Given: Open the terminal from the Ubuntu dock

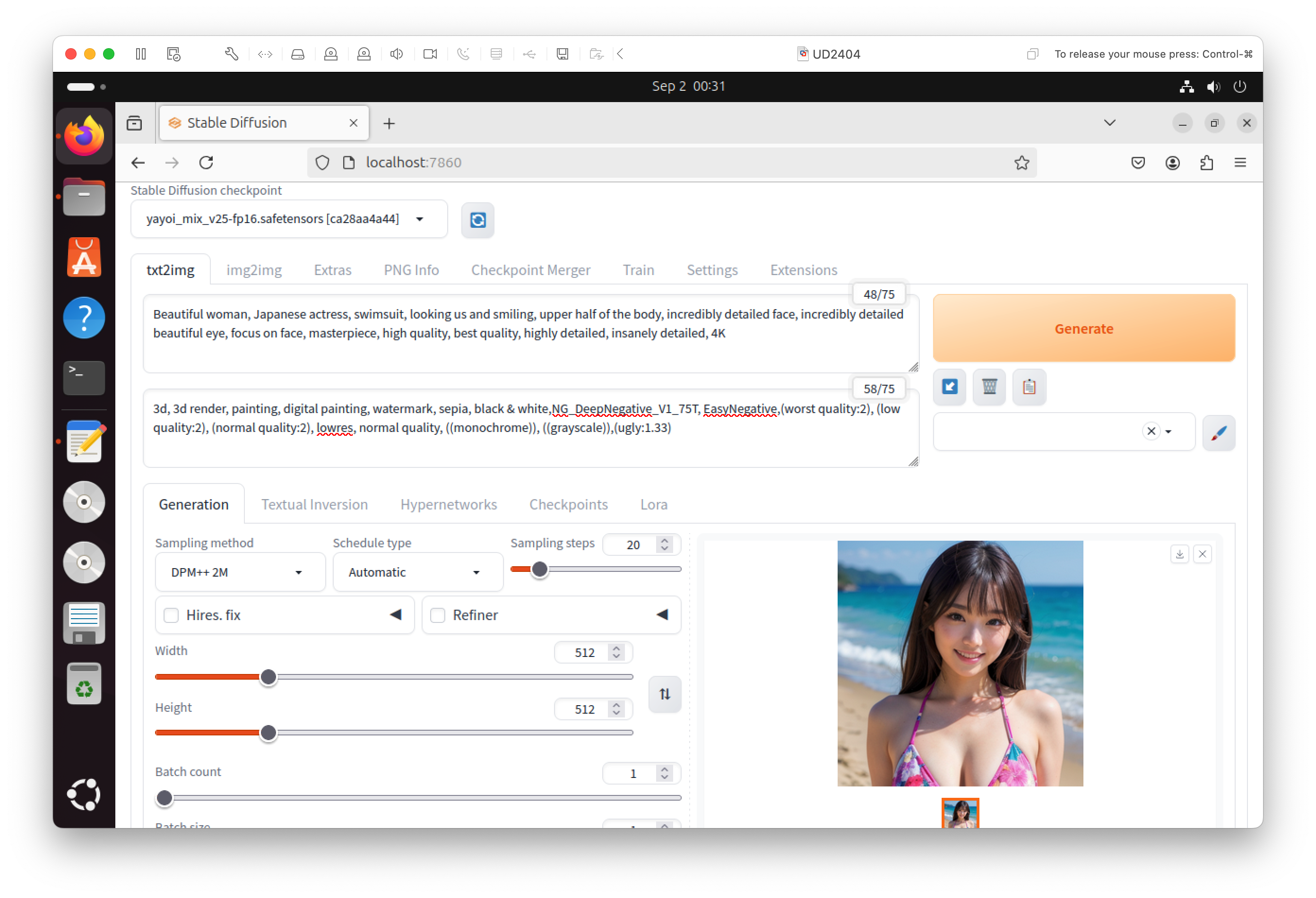Looking at the screenshot, I should (x=83, y=378).
